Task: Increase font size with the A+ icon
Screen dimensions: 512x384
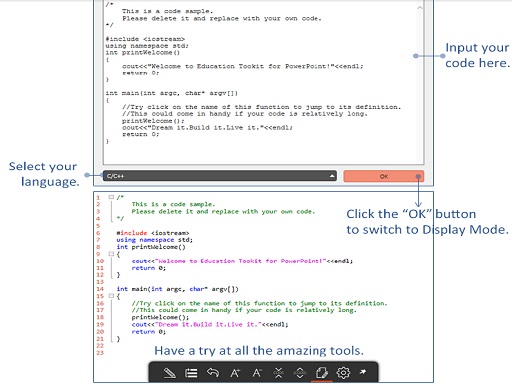Action: pos(235,373)
